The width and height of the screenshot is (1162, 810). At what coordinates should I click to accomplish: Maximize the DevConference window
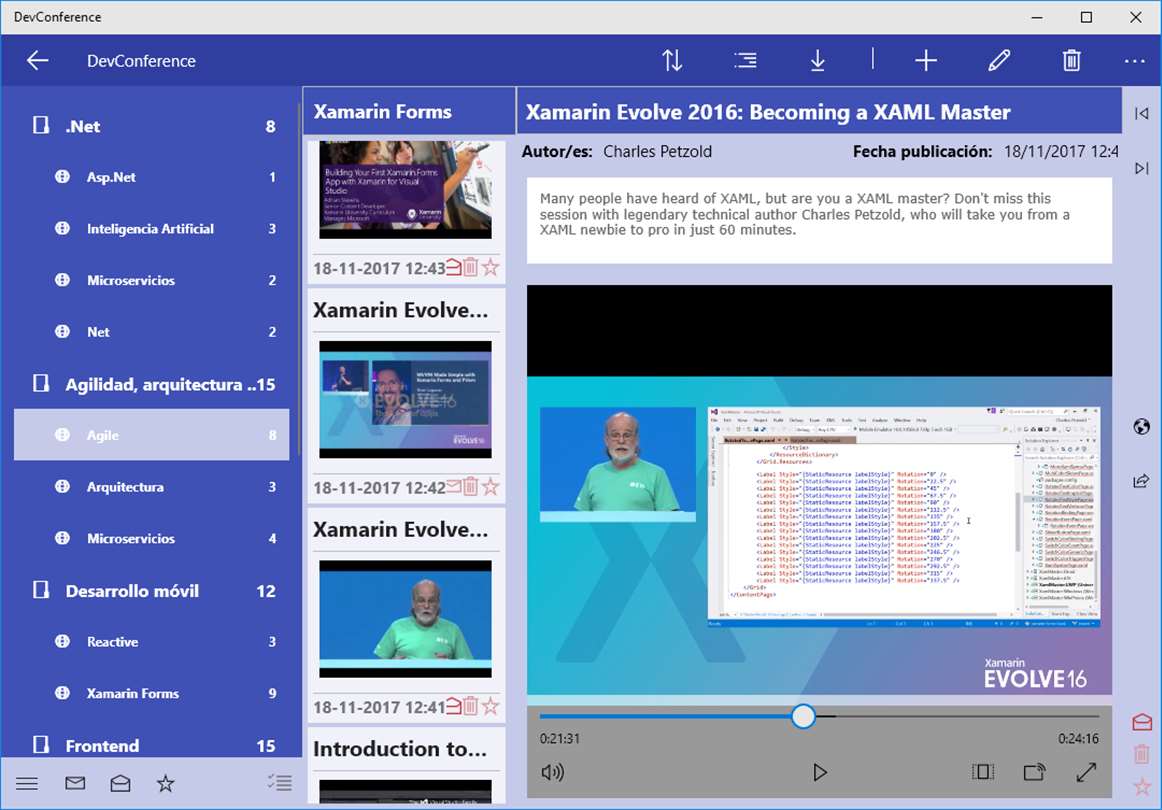[x=1086, y=17]
